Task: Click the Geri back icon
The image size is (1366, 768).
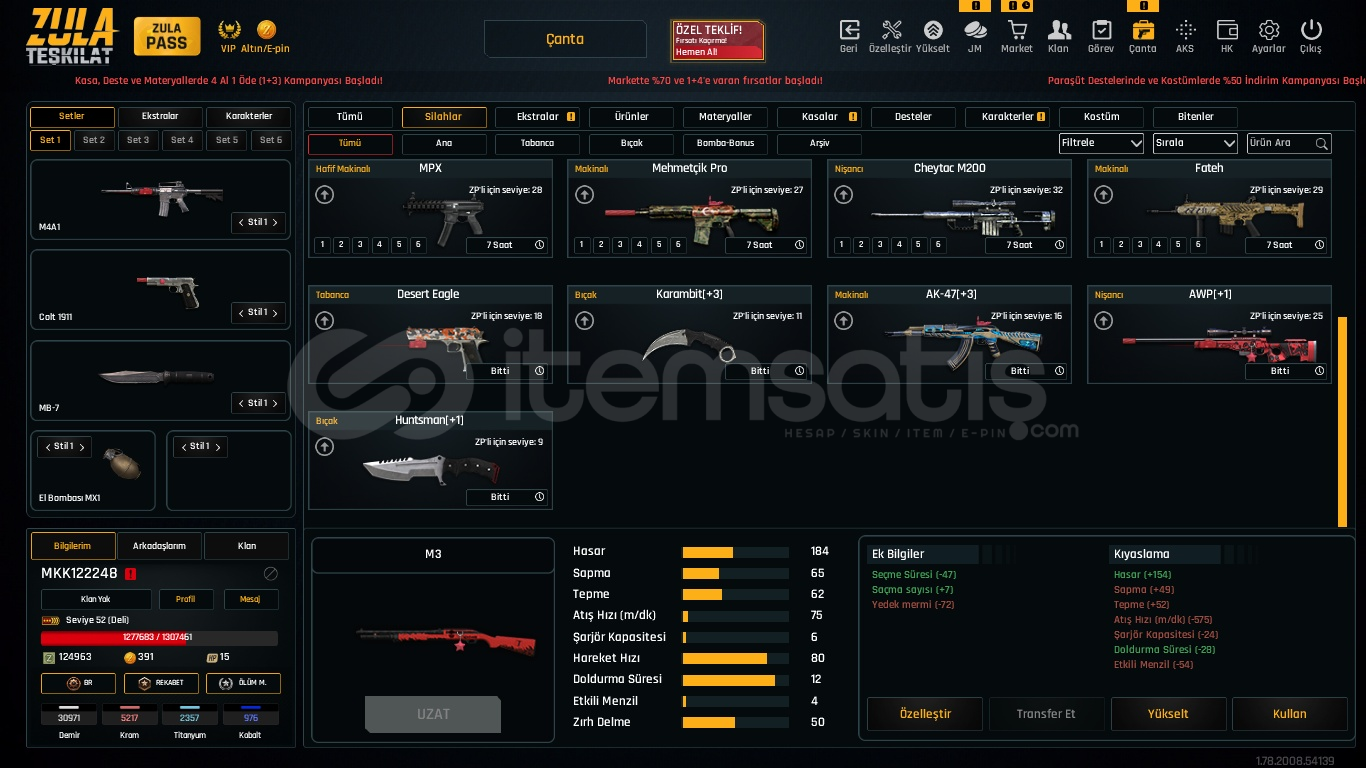Action: click(849, 30)
